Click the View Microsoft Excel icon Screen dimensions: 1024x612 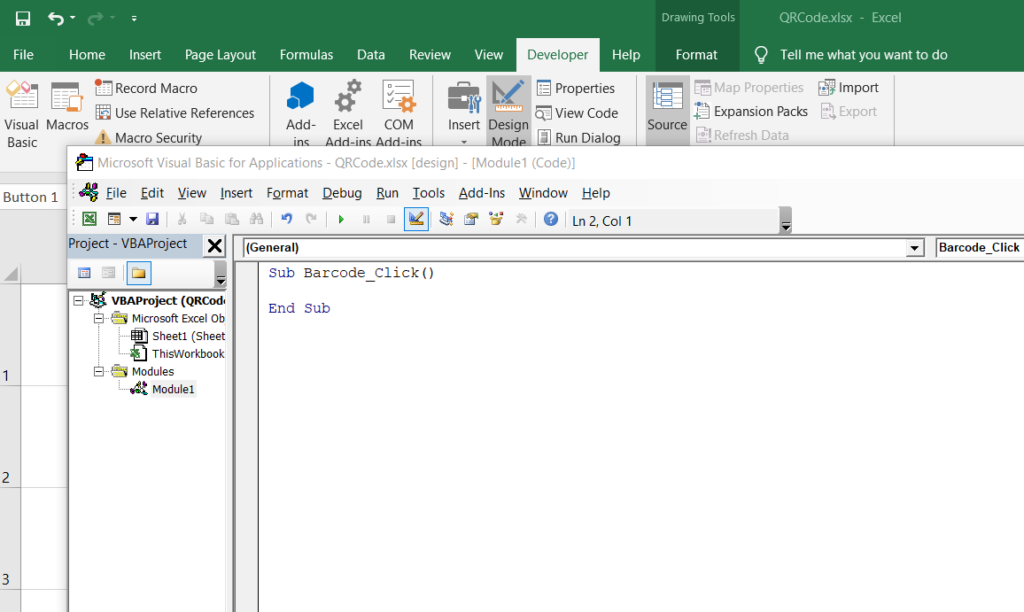click(88, 218)
